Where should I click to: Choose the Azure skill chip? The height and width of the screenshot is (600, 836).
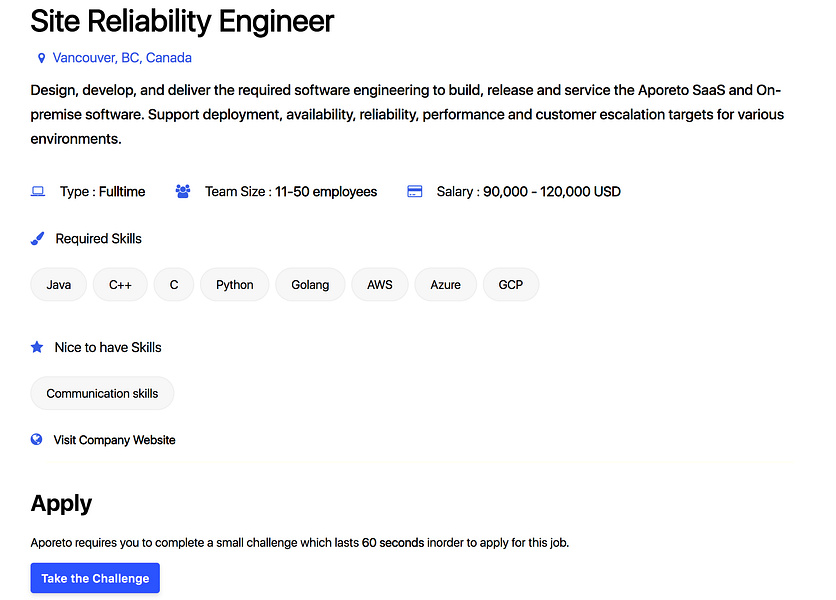click(x=446, y=285)
